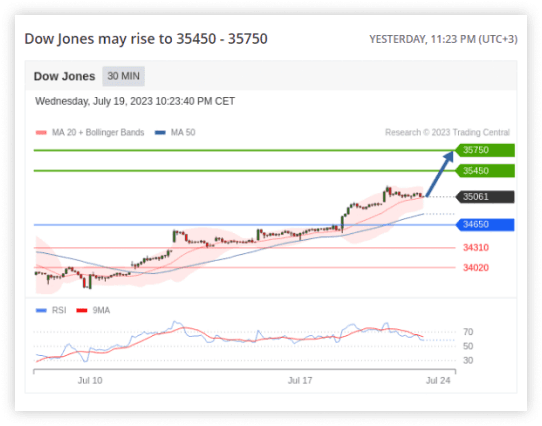
Task: Click the RSI 30 level label
Action: [x=468, y=360]
